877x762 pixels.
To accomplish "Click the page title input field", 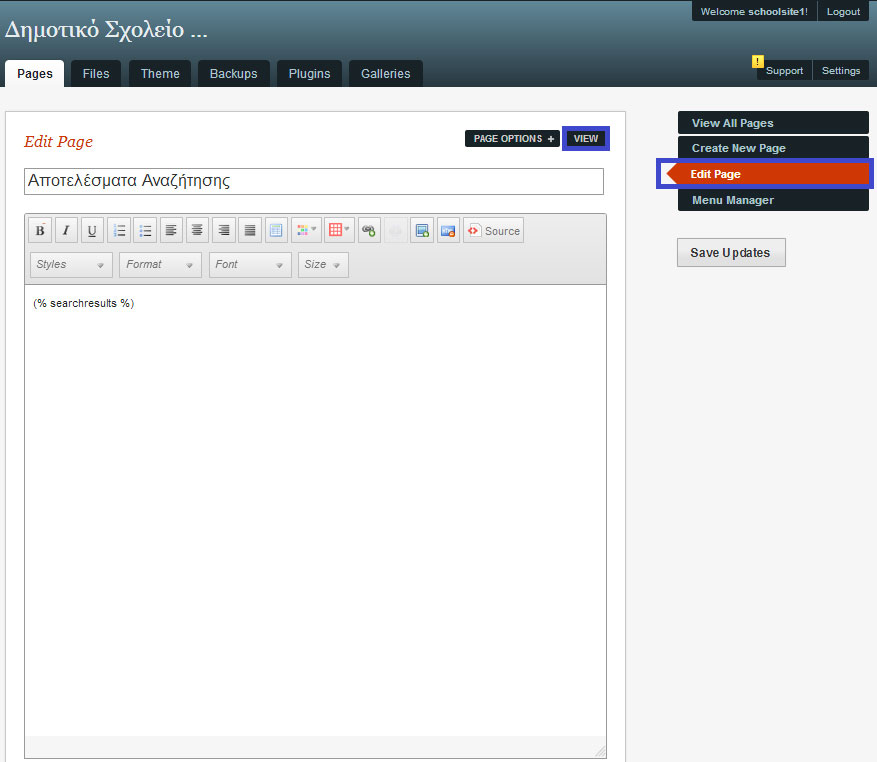I will point(313,181).
